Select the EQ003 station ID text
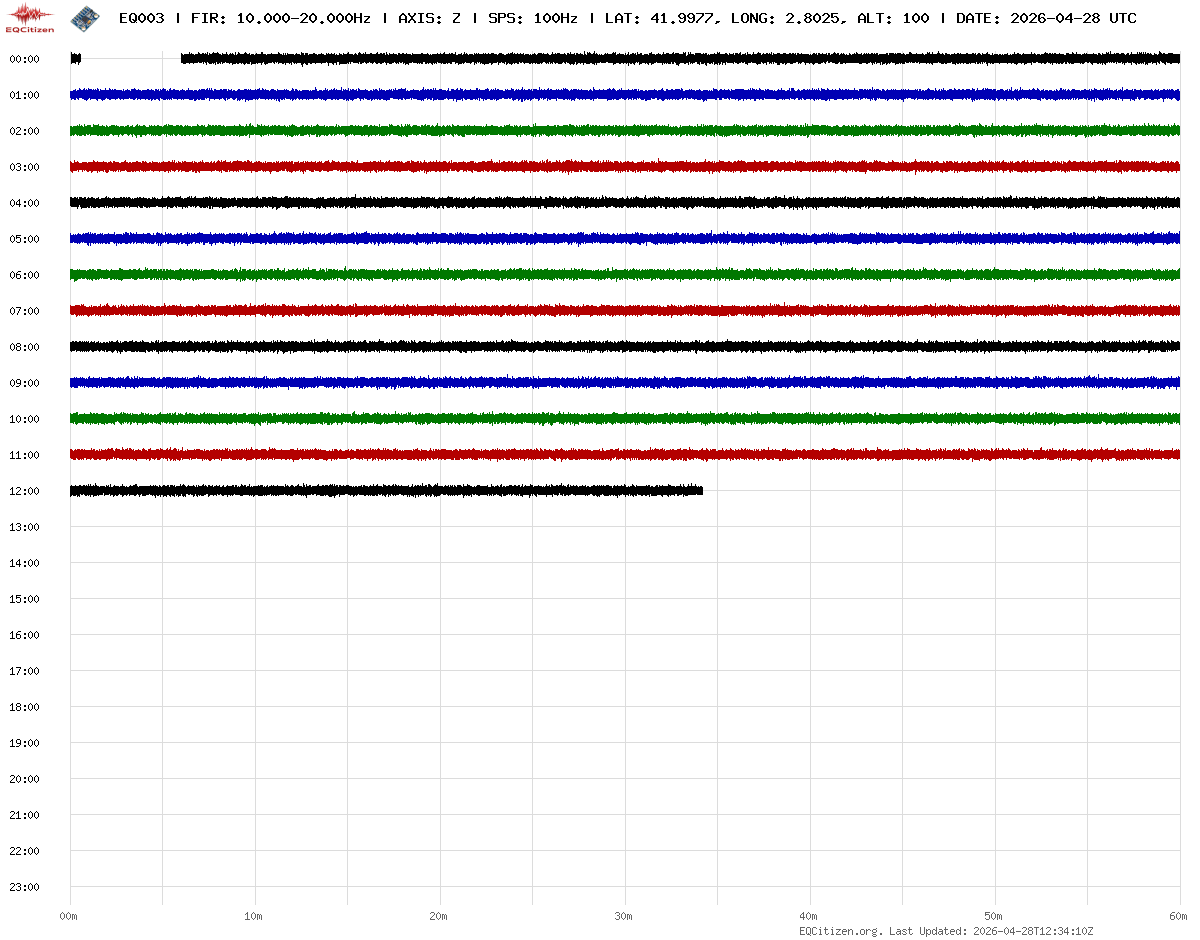This screenshot has width=1200, height=940. coord(141,18)
